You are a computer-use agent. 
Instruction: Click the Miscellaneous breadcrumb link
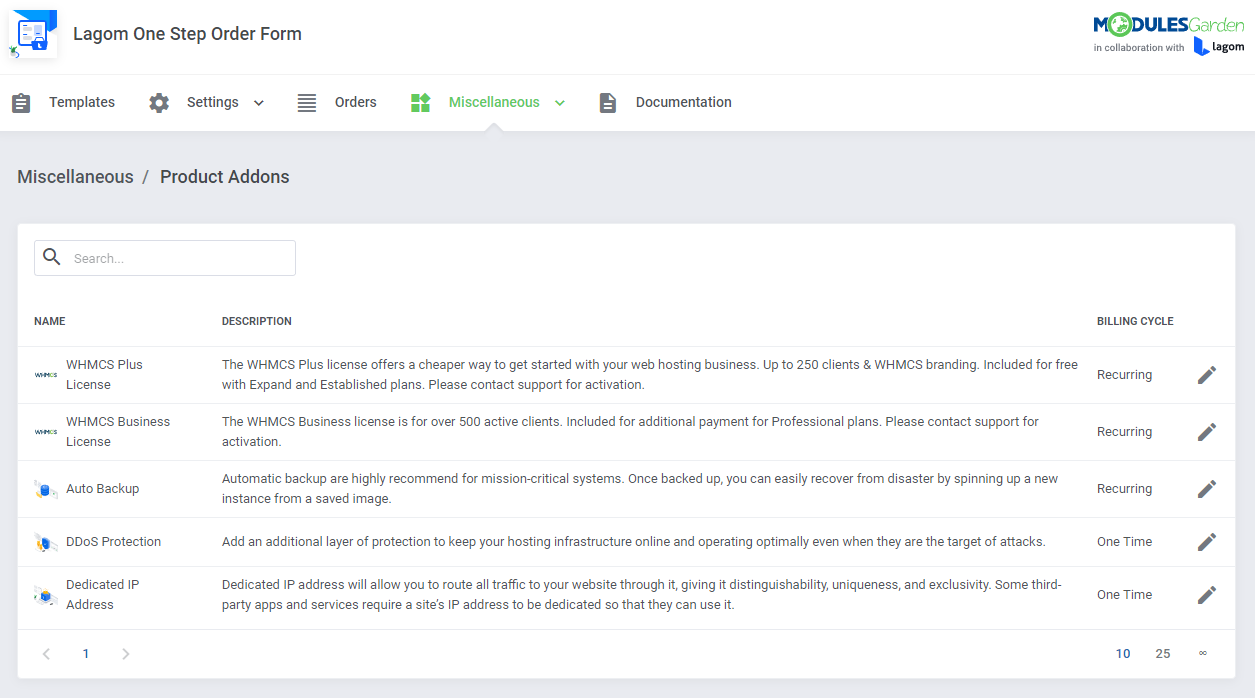75,176
